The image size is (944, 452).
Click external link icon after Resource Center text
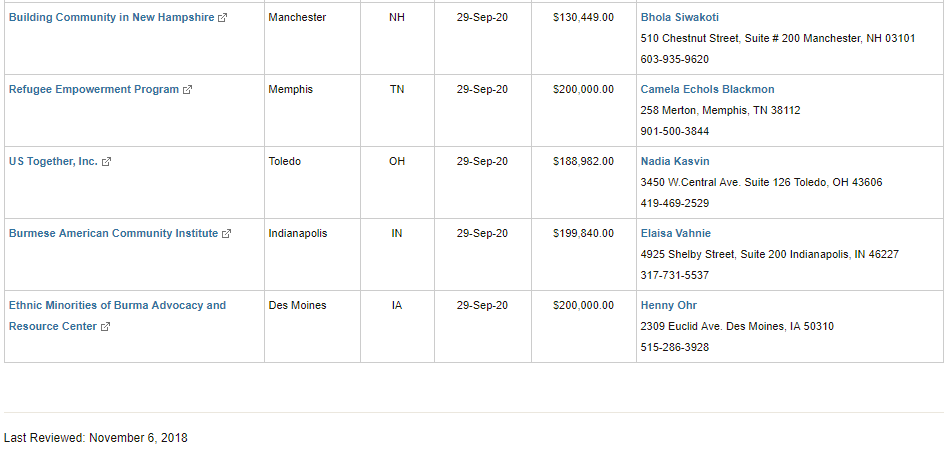pyautogui.click(x=105, y=327)
